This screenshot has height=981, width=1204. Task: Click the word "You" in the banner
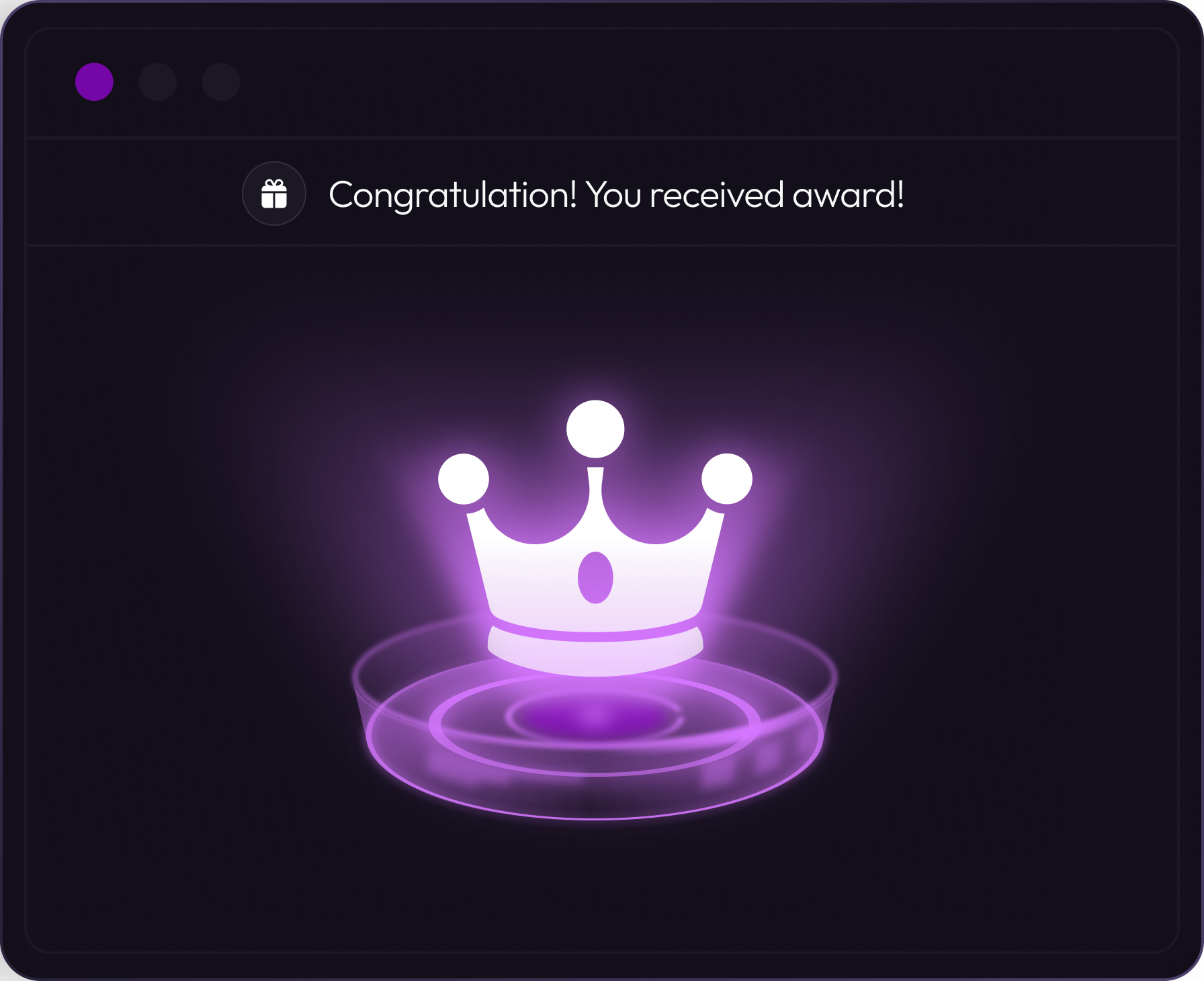(614, 196)
